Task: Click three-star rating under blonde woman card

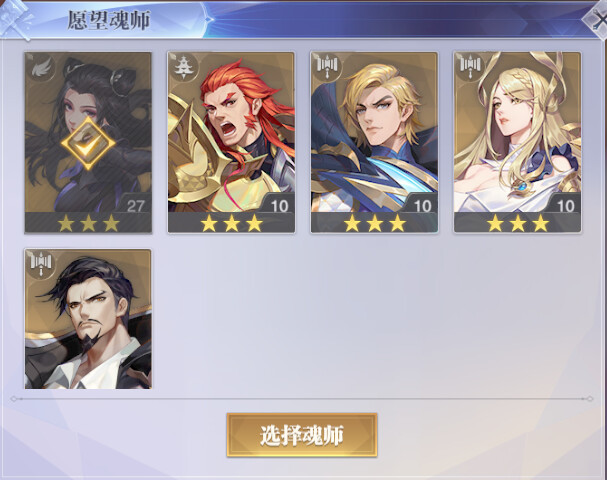Action: (517, 223)
